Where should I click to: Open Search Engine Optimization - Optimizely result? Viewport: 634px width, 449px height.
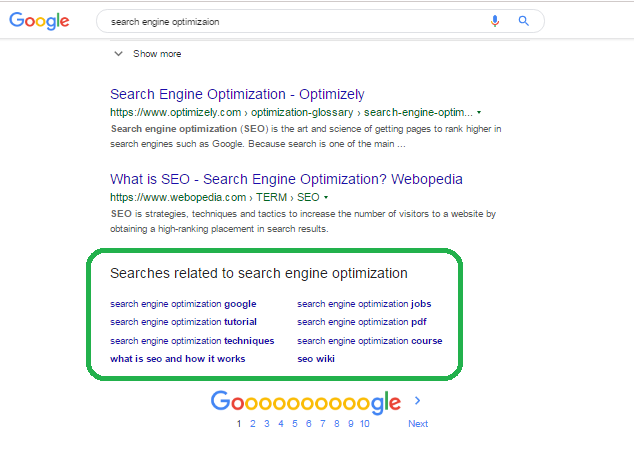click(237, 94)
